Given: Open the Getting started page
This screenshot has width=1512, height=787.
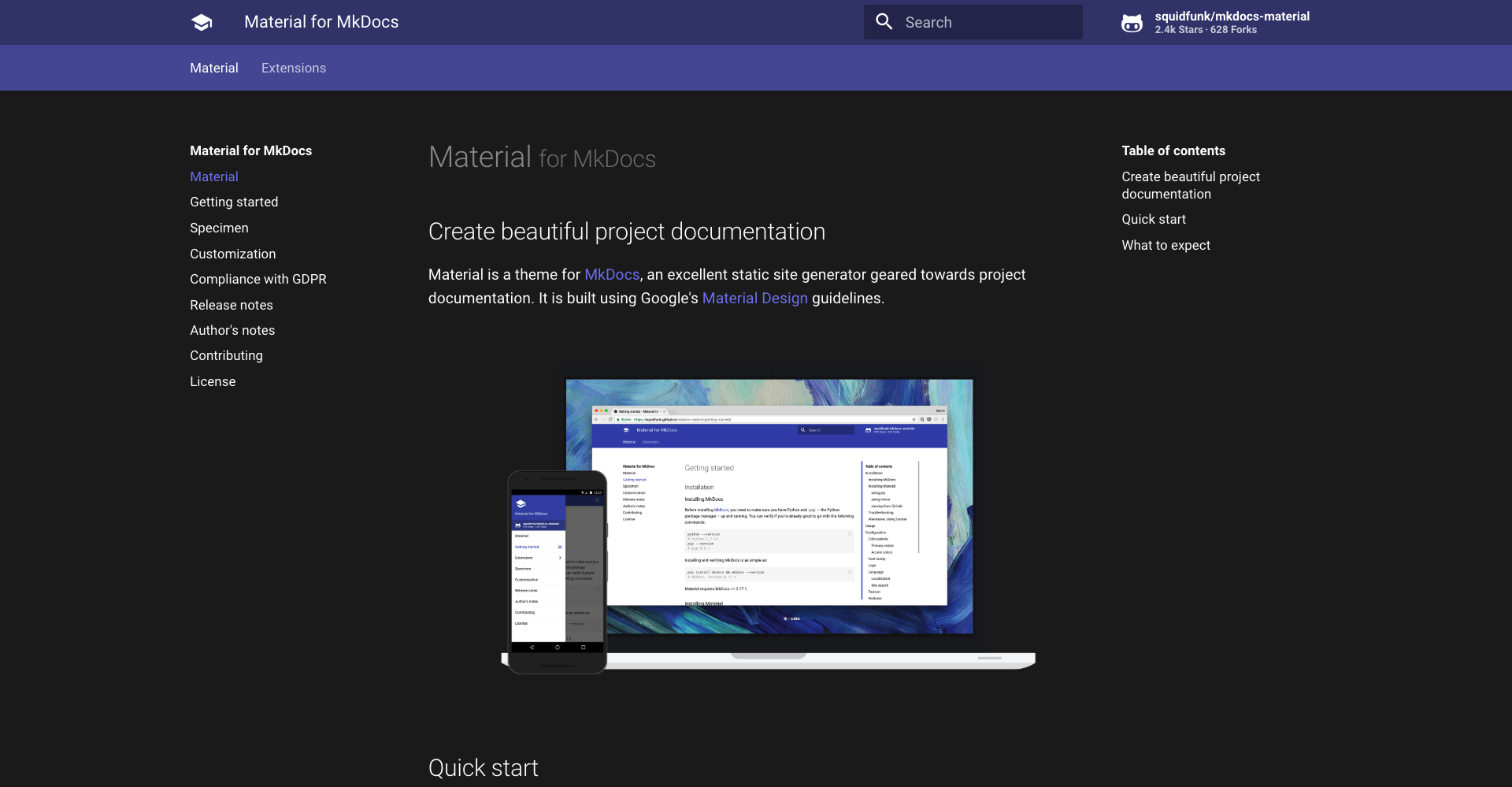Looking at the screenshot, I should pos(234,202).
